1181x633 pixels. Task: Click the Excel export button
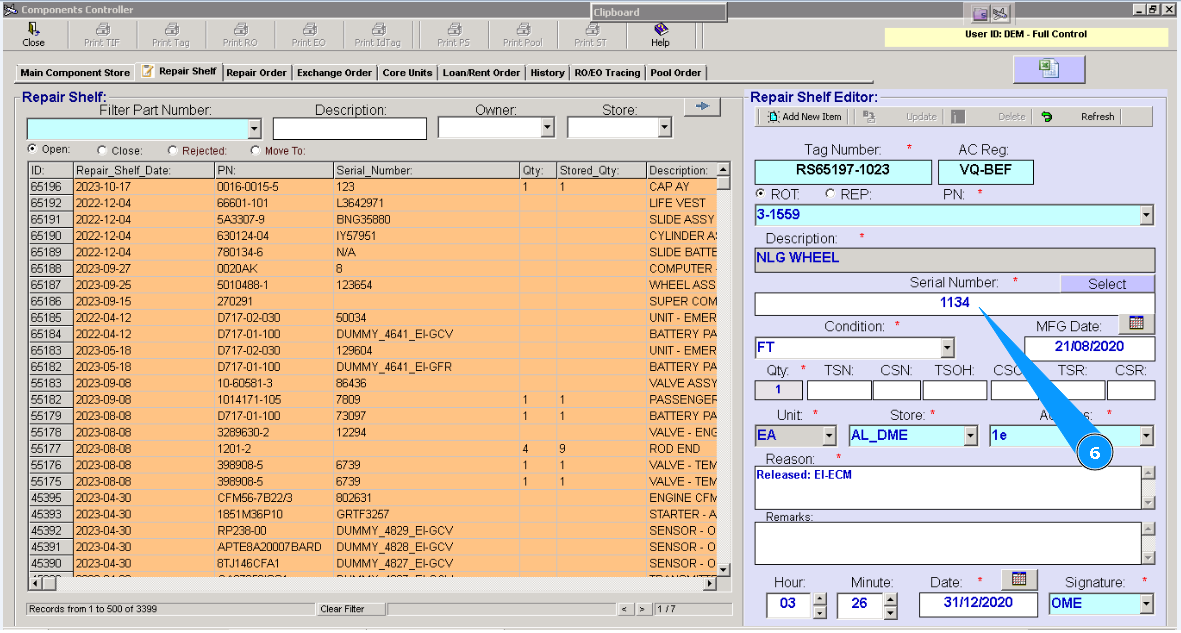point(1048,69)
